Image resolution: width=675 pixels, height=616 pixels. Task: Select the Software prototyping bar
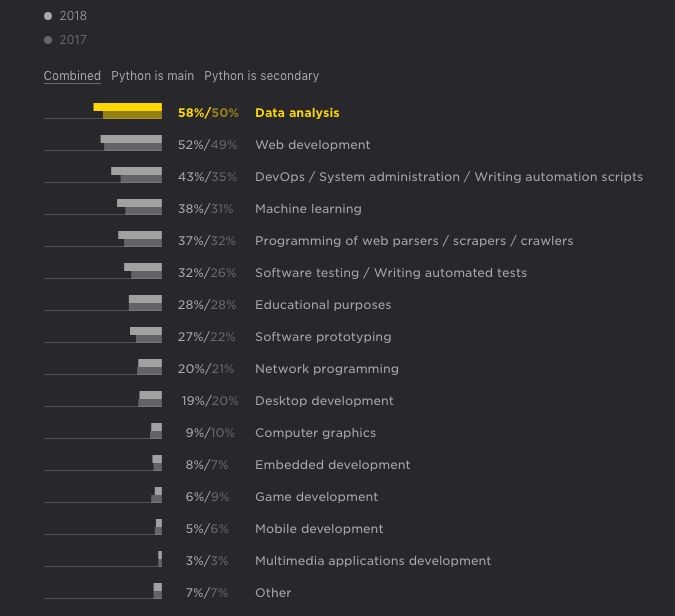(x=146, y=335)
